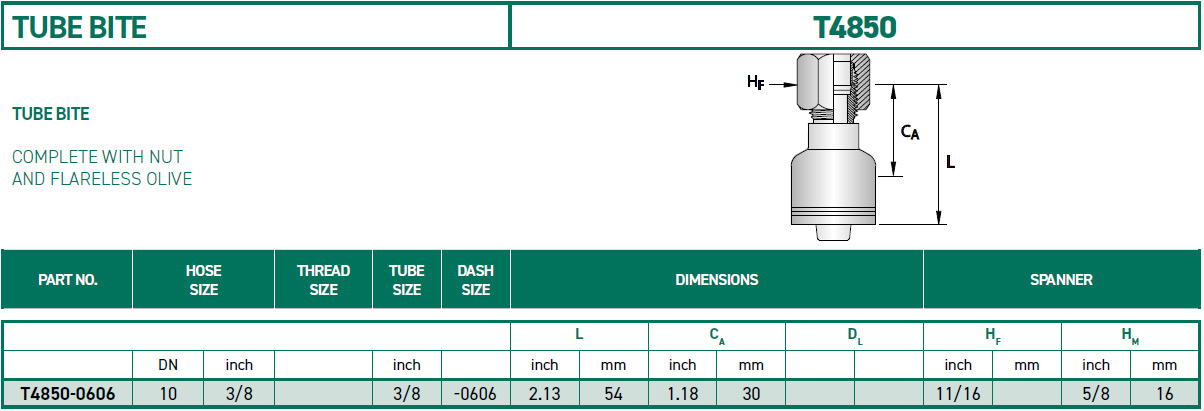Click the CA dimension label in diagram

(910, 131)
